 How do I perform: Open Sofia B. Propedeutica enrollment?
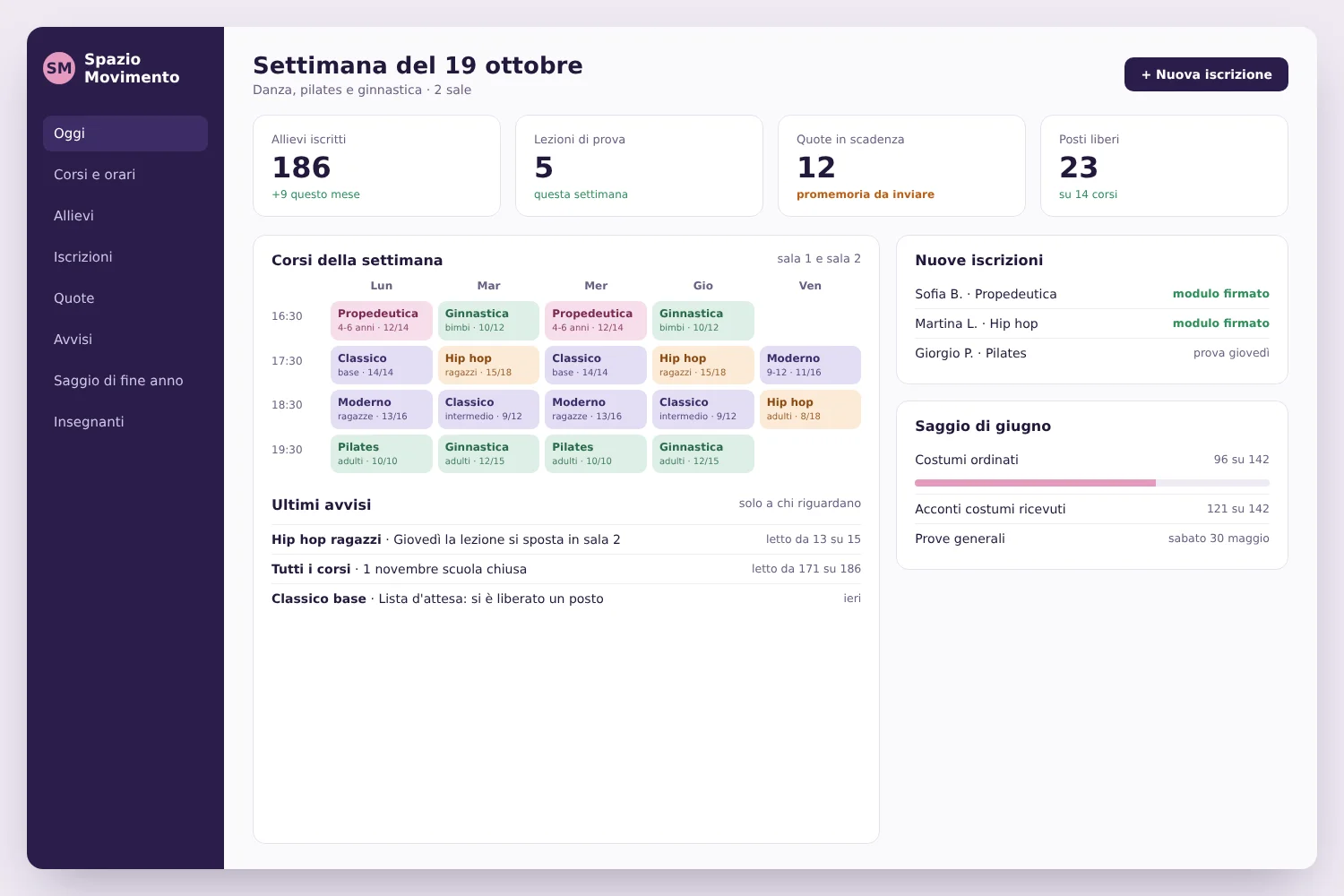(x=1092, y=294)
